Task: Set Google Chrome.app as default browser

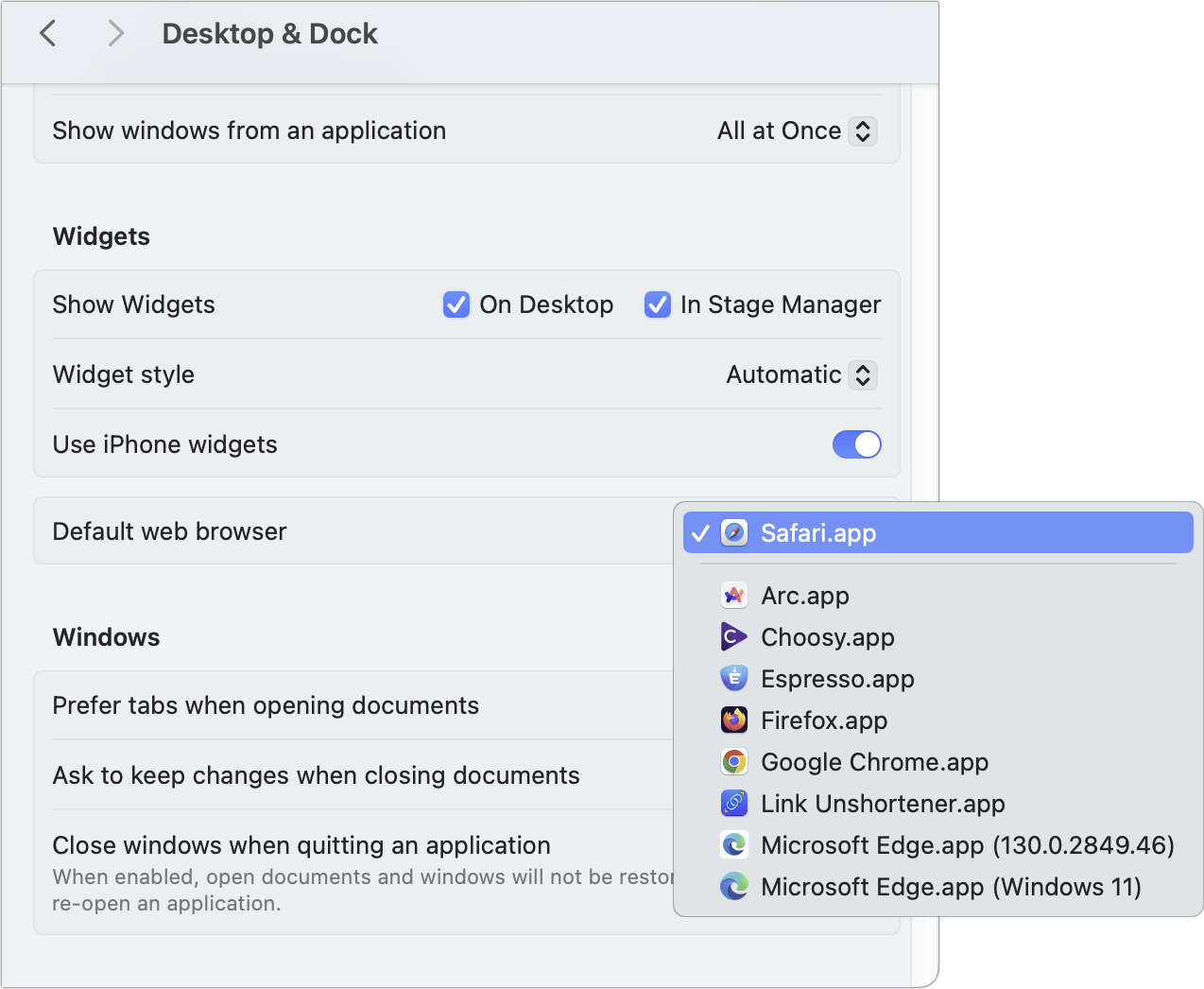Action: pyautogui.click(x=938, y=762)
